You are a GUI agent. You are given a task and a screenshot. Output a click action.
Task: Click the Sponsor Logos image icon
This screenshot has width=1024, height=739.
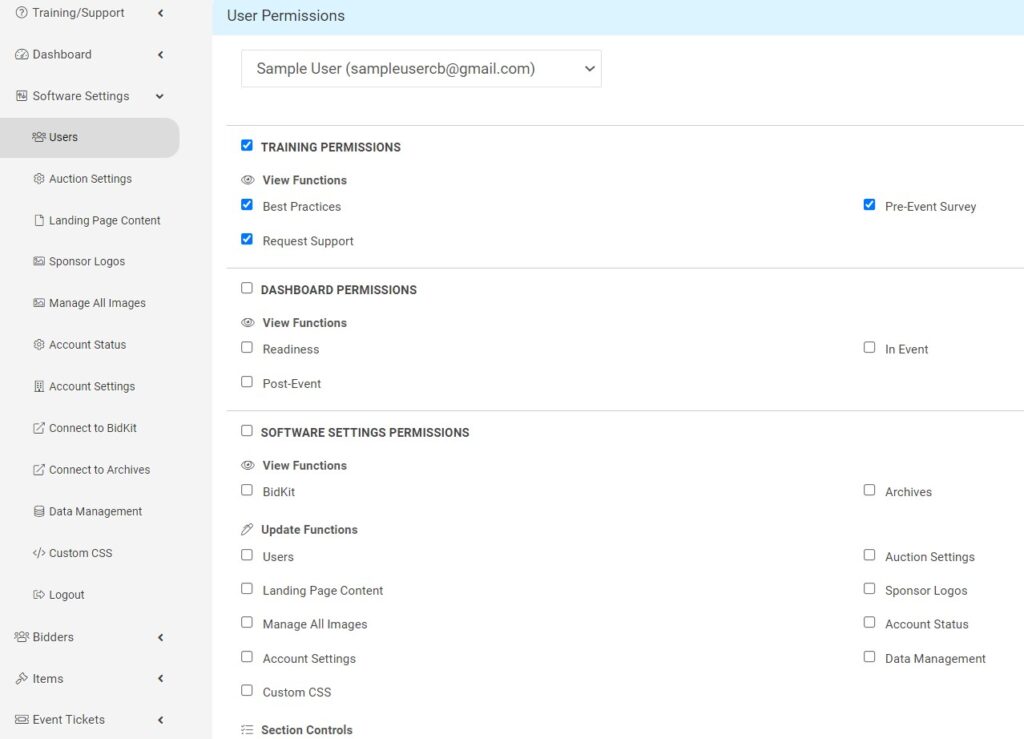coord(39,262)
